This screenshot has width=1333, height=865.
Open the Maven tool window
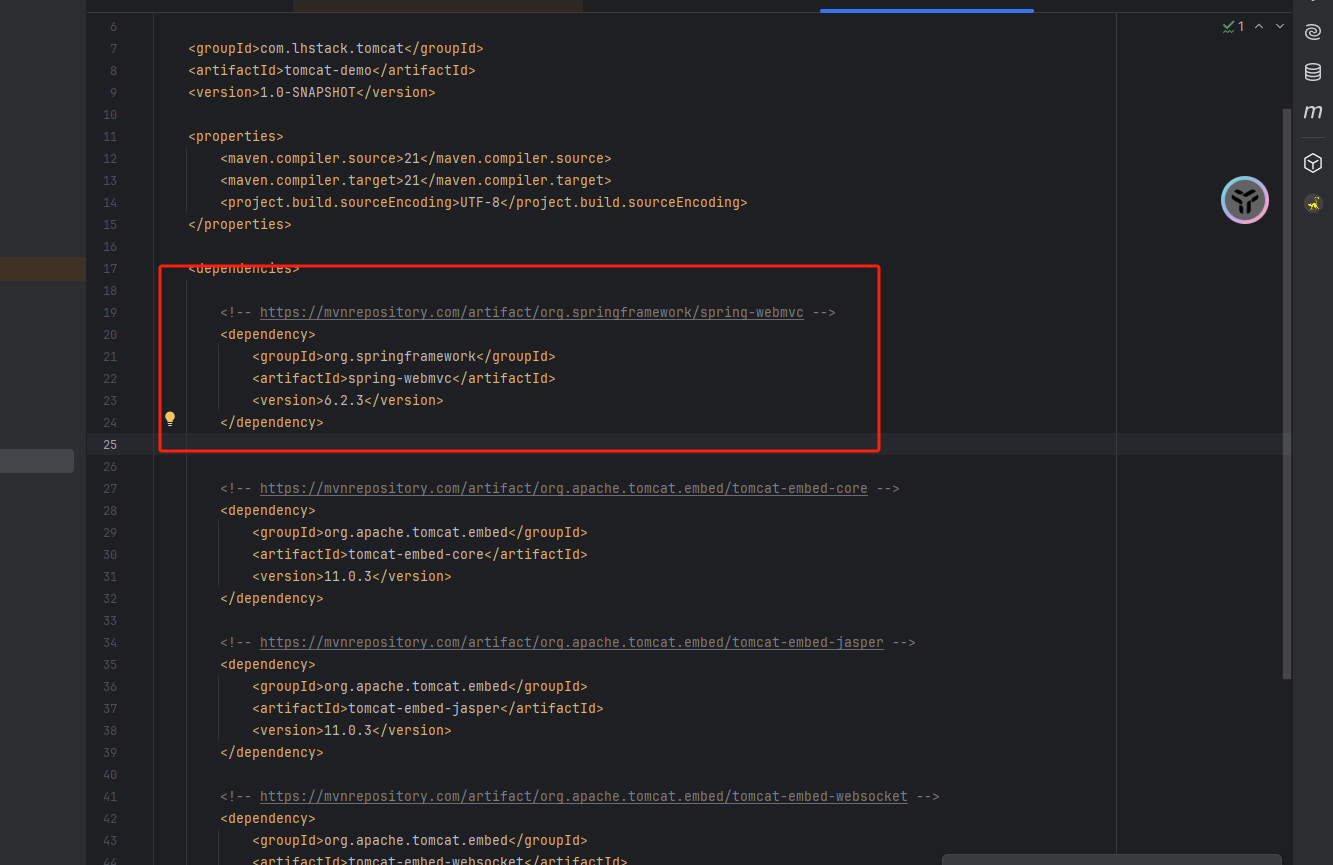pyautogui.click(x=1313, y=113)
